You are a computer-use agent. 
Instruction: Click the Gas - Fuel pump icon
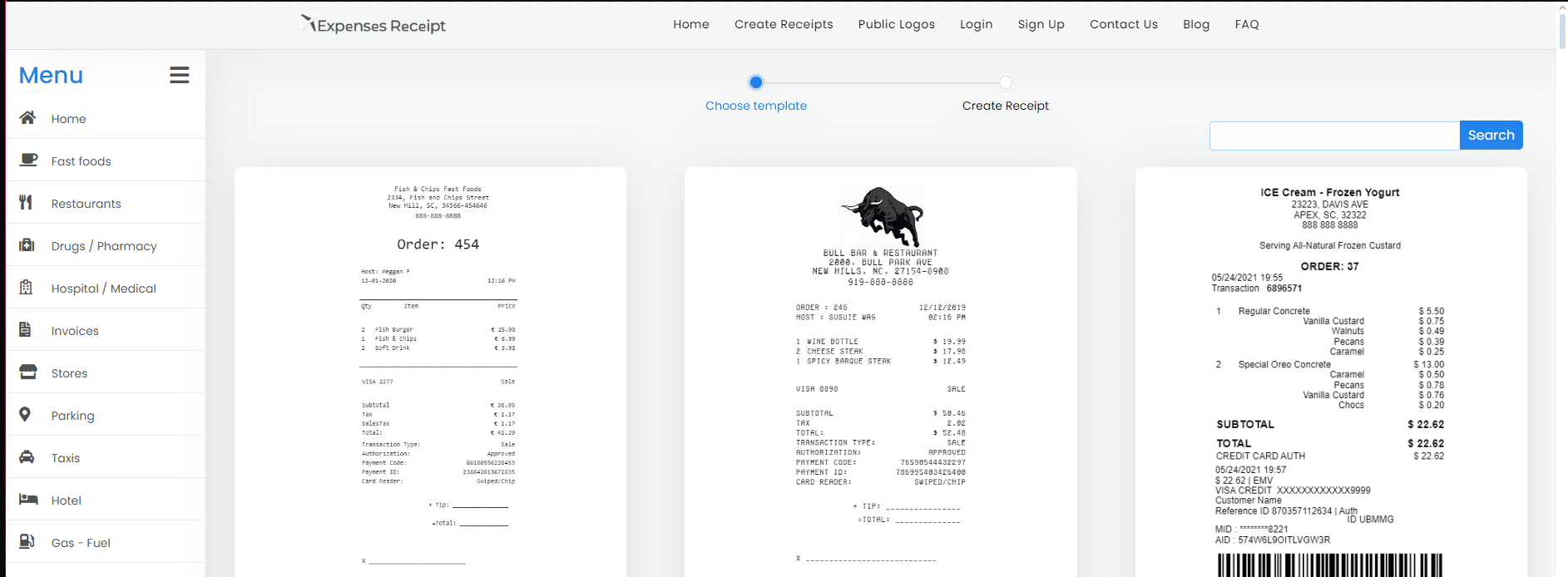[x=27, y=541]
